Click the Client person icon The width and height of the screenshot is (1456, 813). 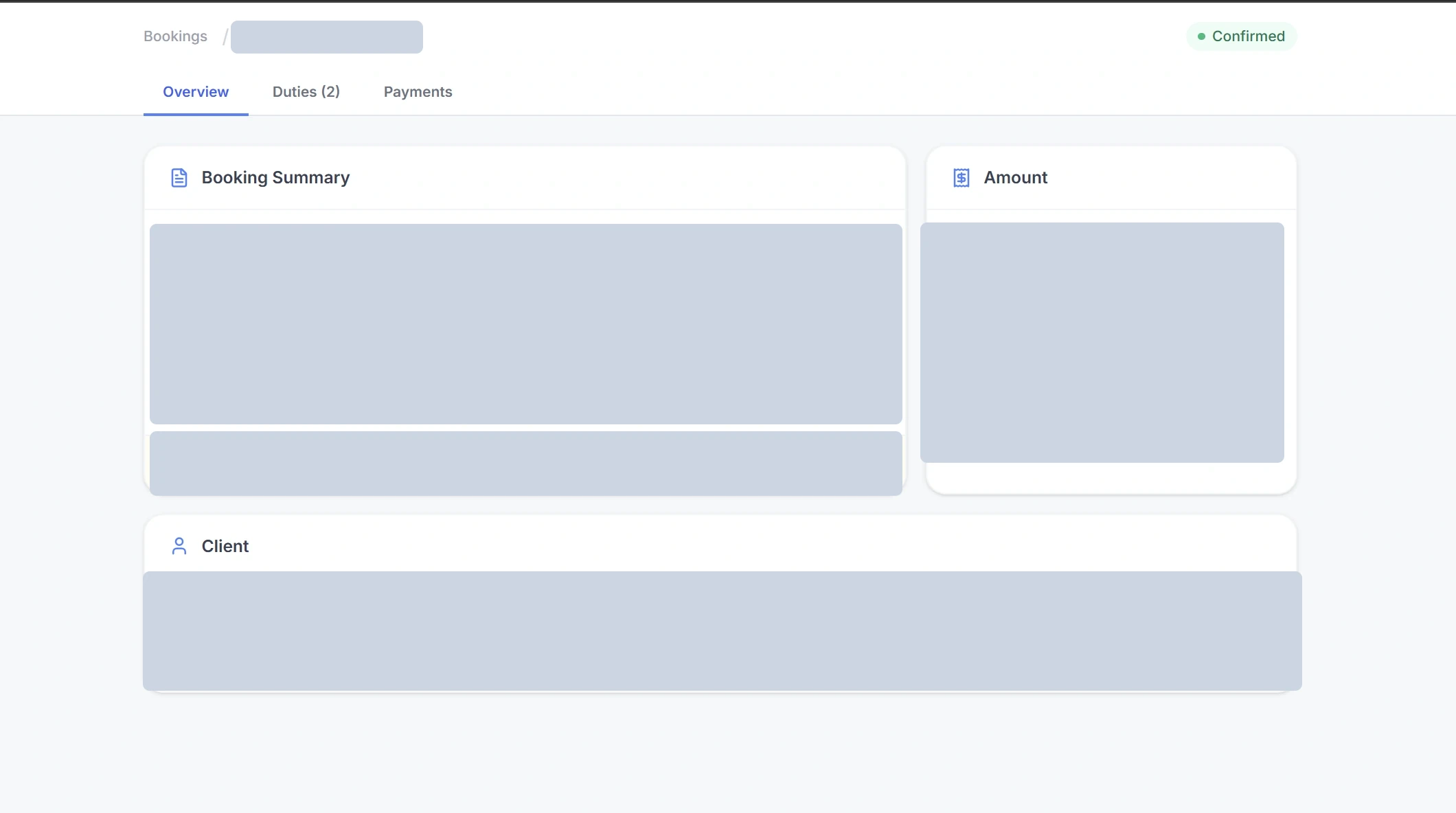179,546
